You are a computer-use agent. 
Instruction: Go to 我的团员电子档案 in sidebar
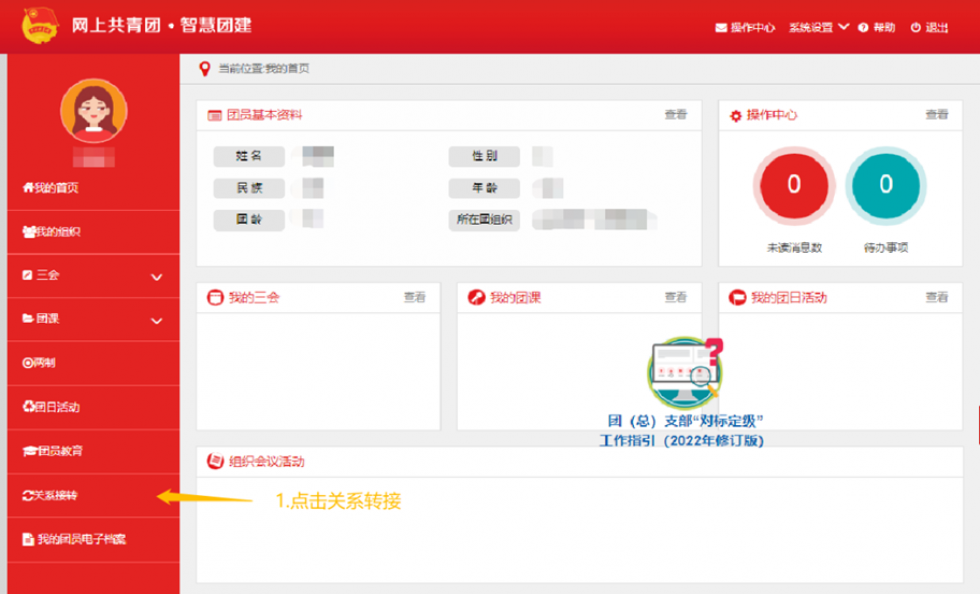(x=80, y=540)
